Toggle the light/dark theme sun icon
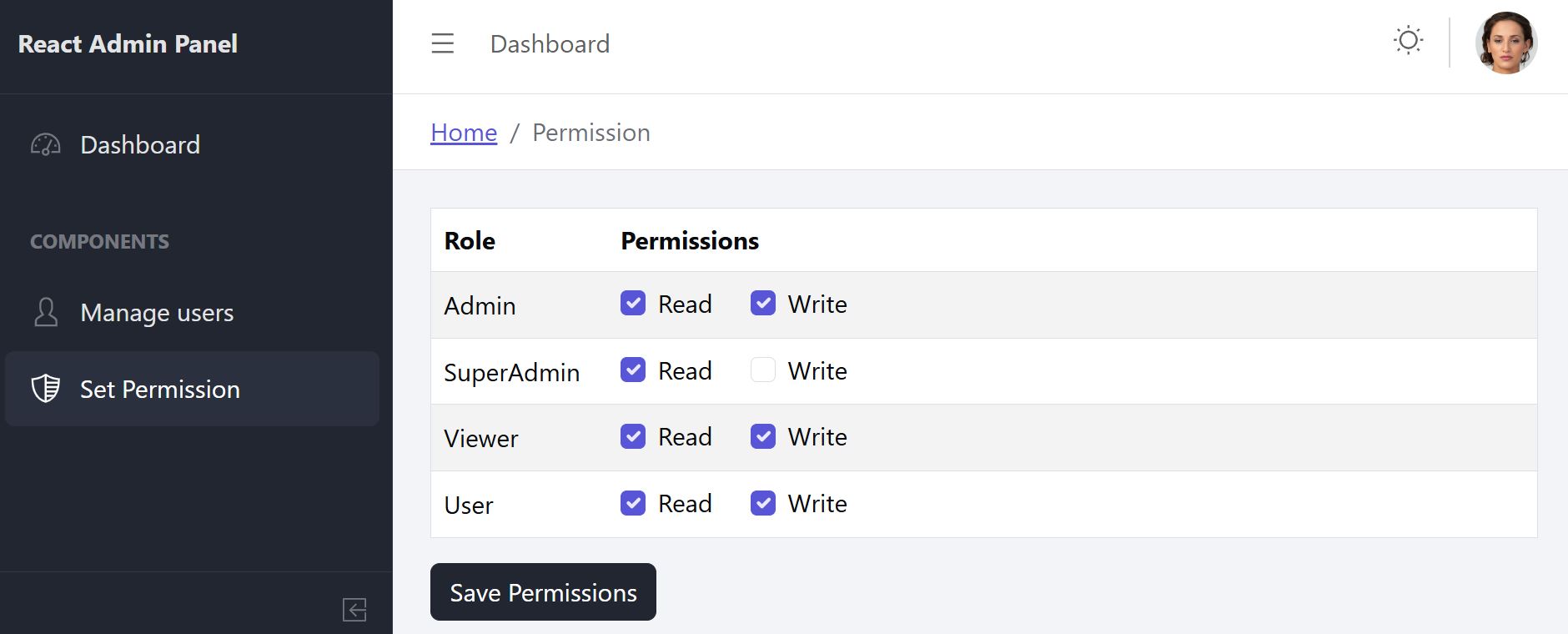The width and height of the screenshot is (1568, 634). [x=1408, y=39]
